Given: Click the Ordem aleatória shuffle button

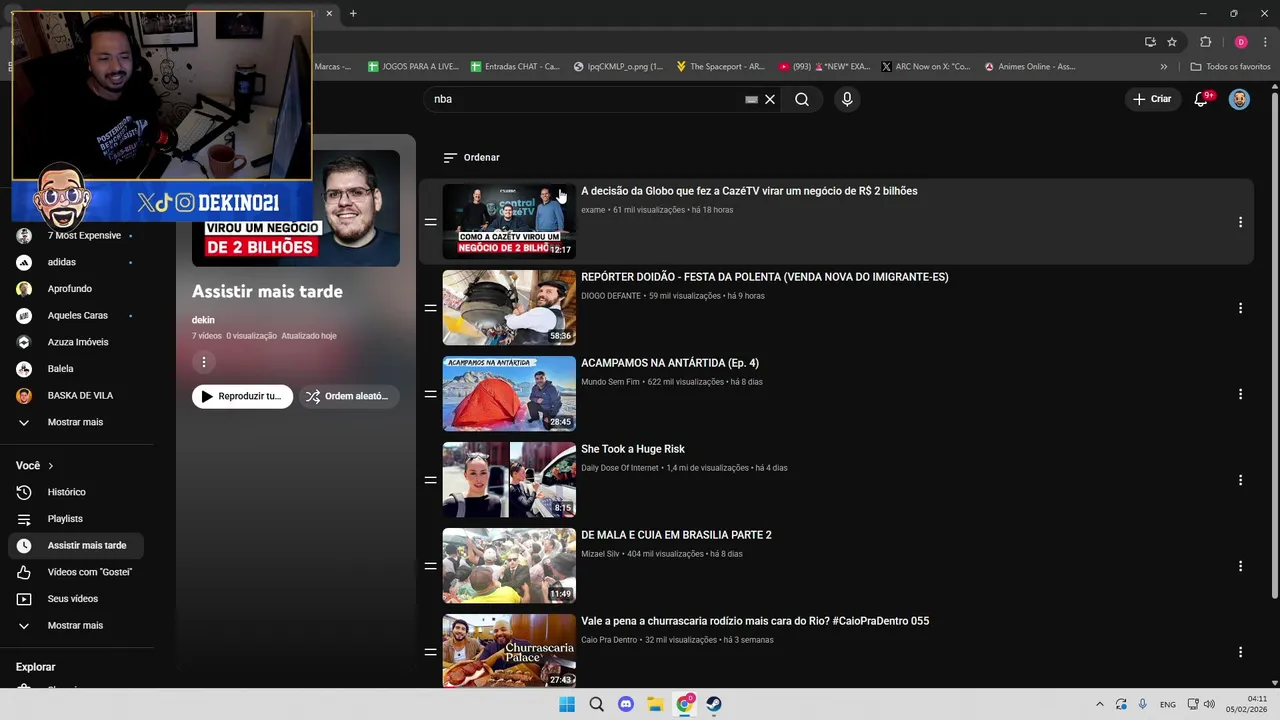Looking at the screenshot, I should pos(347,396).
